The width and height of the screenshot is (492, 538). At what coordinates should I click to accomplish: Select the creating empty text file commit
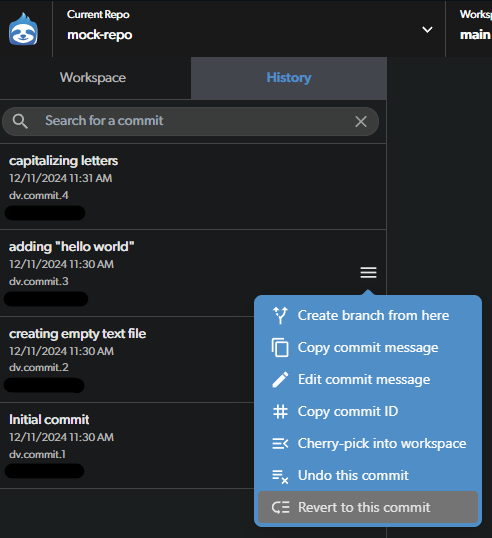click(127, 359)
